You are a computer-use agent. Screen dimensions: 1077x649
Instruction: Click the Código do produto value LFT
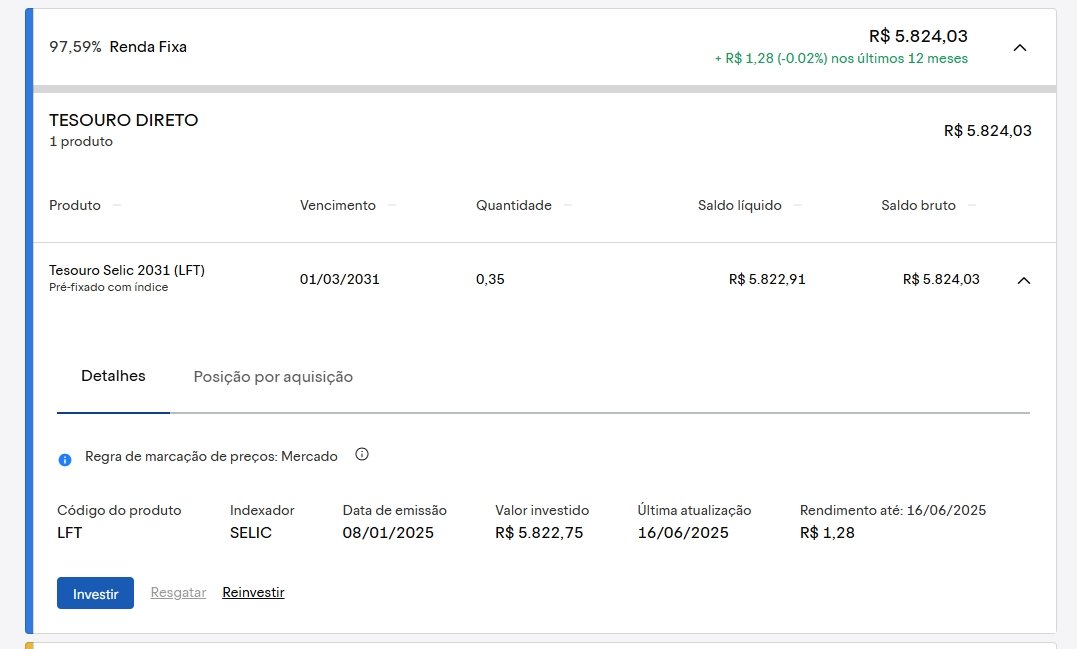pos(69,533)
